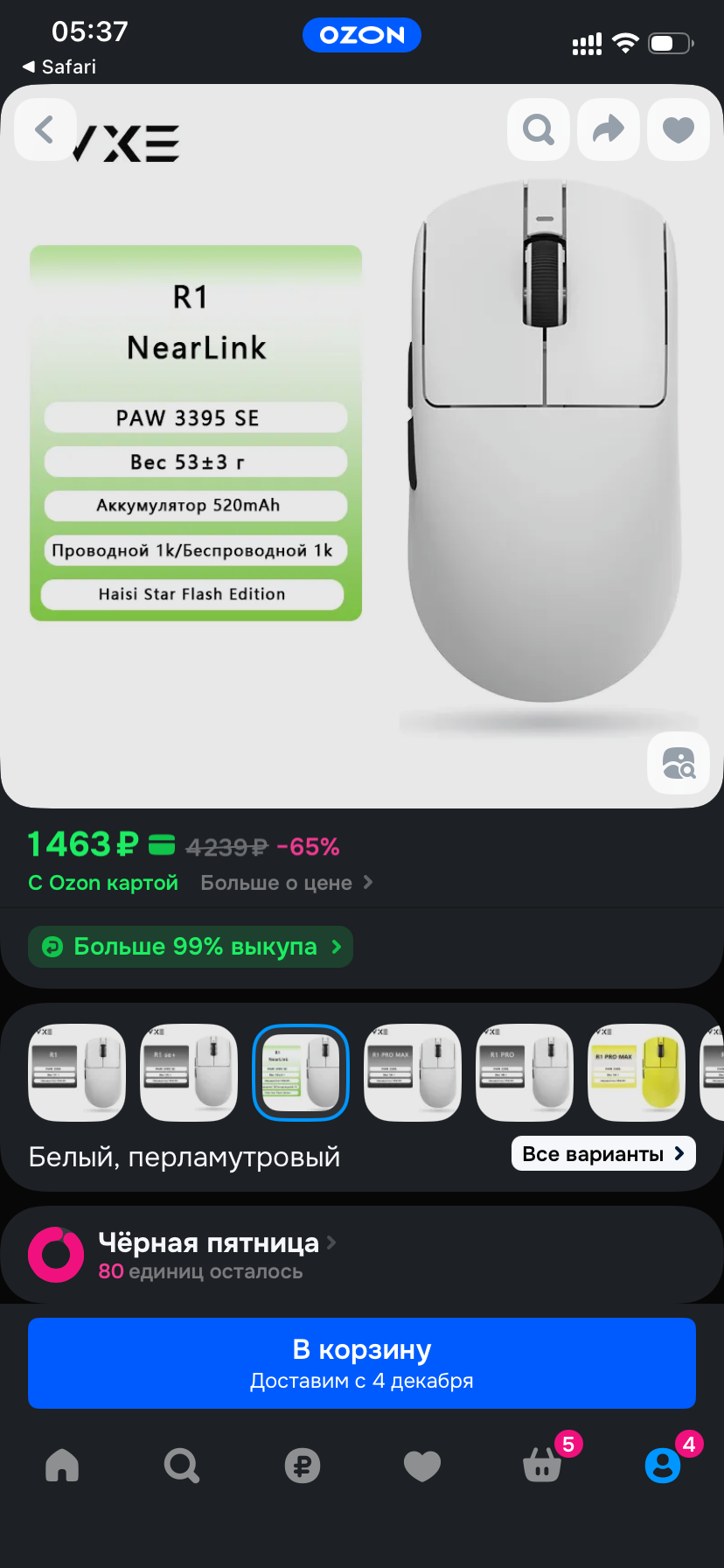
Task: Open search with the magnifier icon above the photo
Action: 539,129
